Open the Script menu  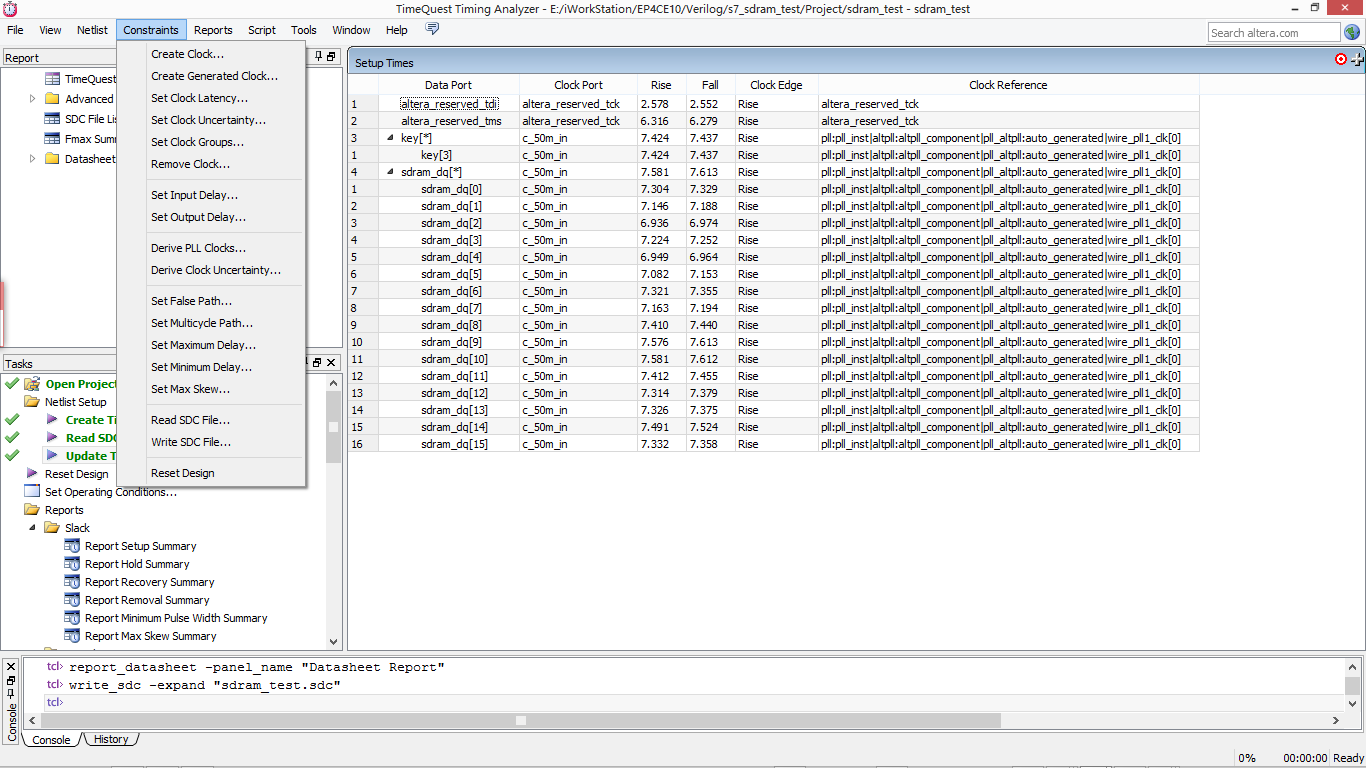tap(262, 30)
